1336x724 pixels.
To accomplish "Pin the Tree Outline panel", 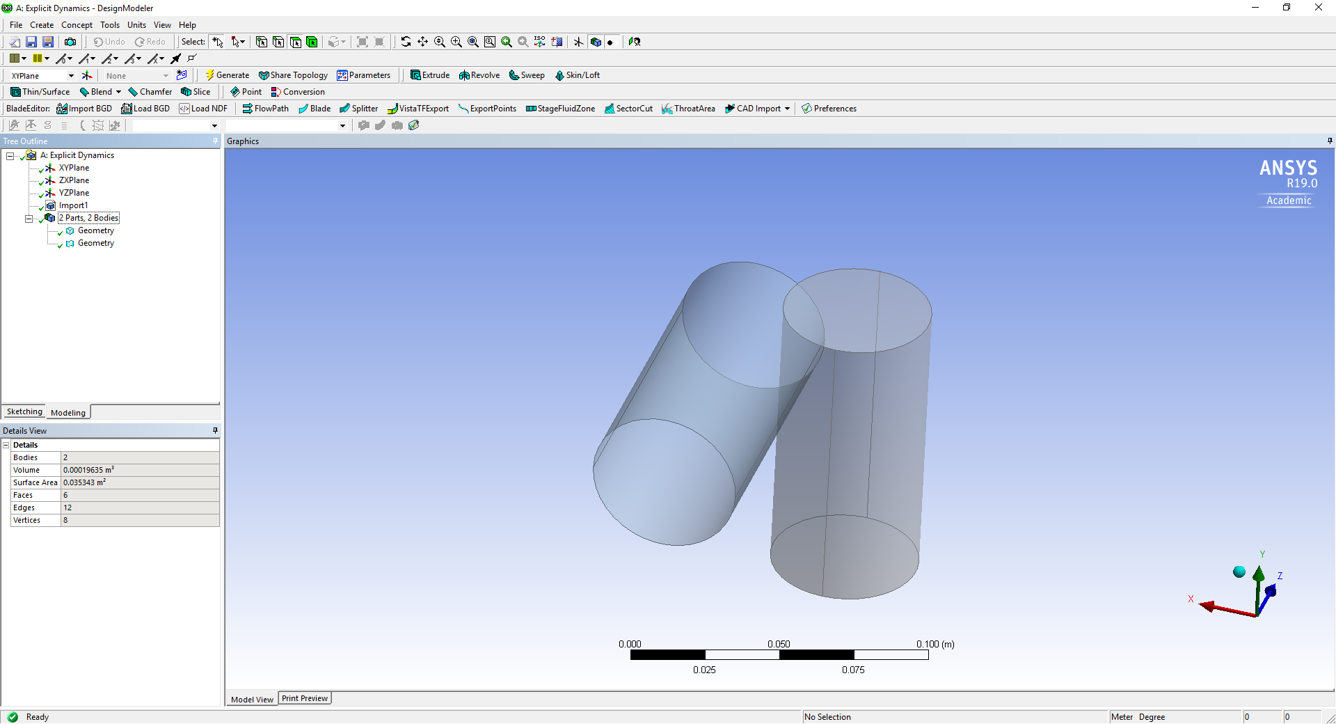I will tap(215, 141).
